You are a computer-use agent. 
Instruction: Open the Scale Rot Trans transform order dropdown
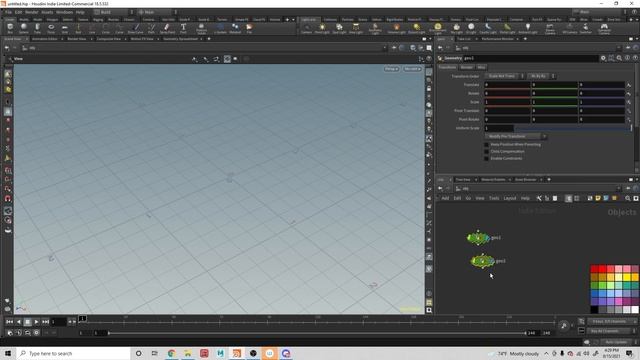pyautogui.click(x=504, y=76)
